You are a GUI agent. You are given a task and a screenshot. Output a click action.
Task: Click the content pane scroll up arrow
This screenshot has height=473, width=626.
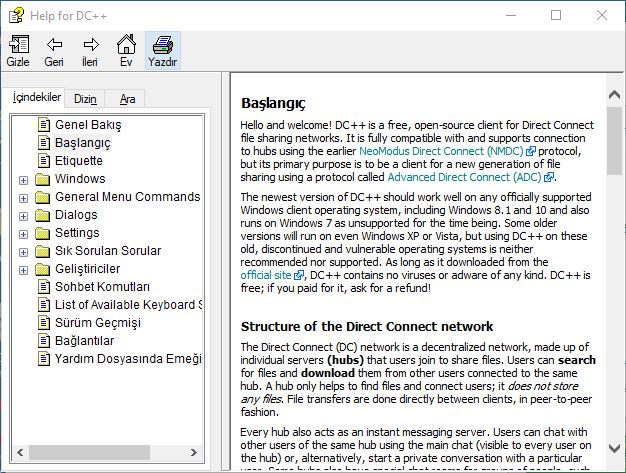pyautogui.click(x=614, y=95)
